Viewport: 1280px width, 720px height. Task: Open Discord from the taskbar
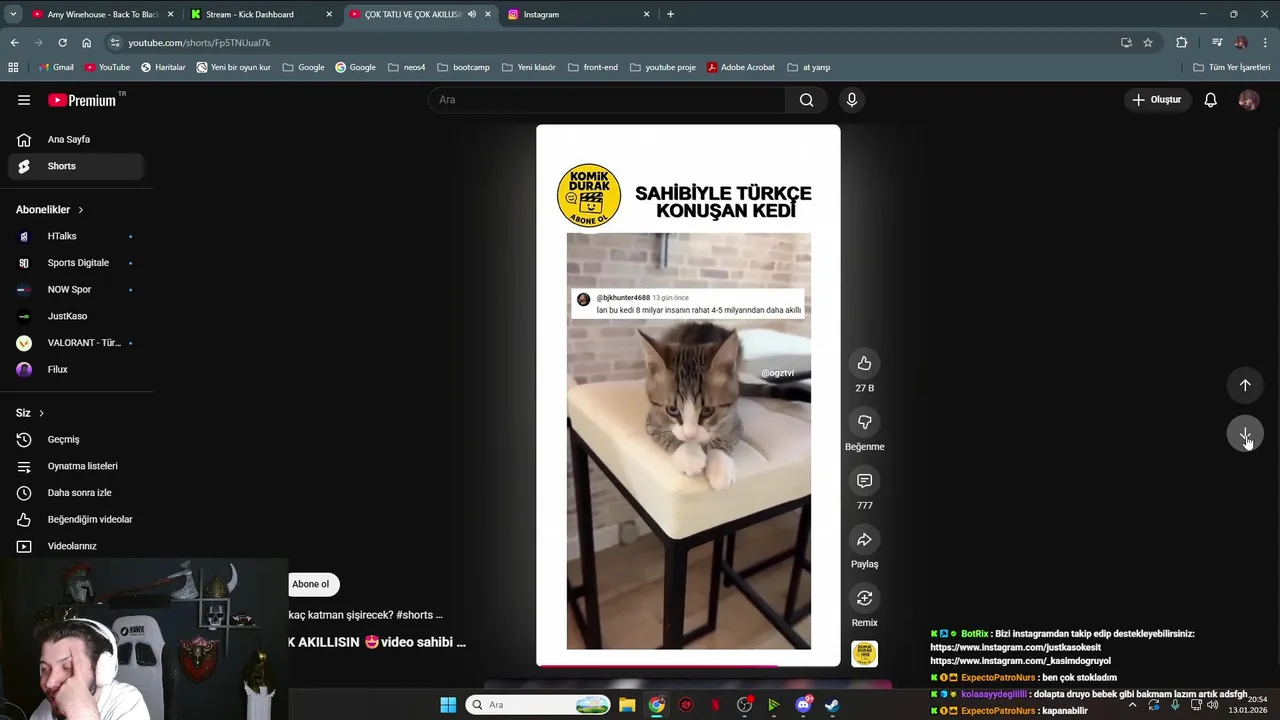click(803, 705)
